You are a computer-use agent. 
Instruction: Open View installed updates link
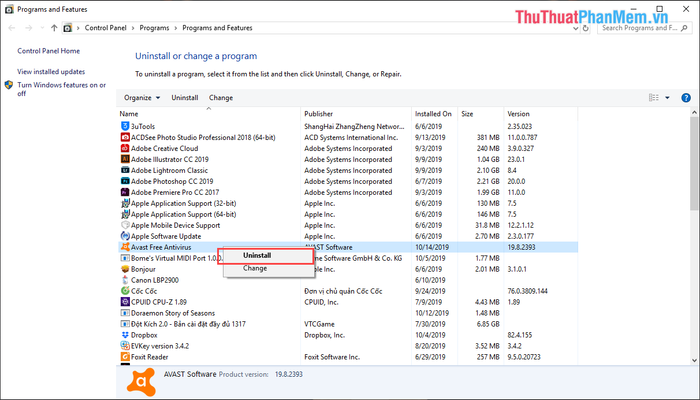pos(51,71)
